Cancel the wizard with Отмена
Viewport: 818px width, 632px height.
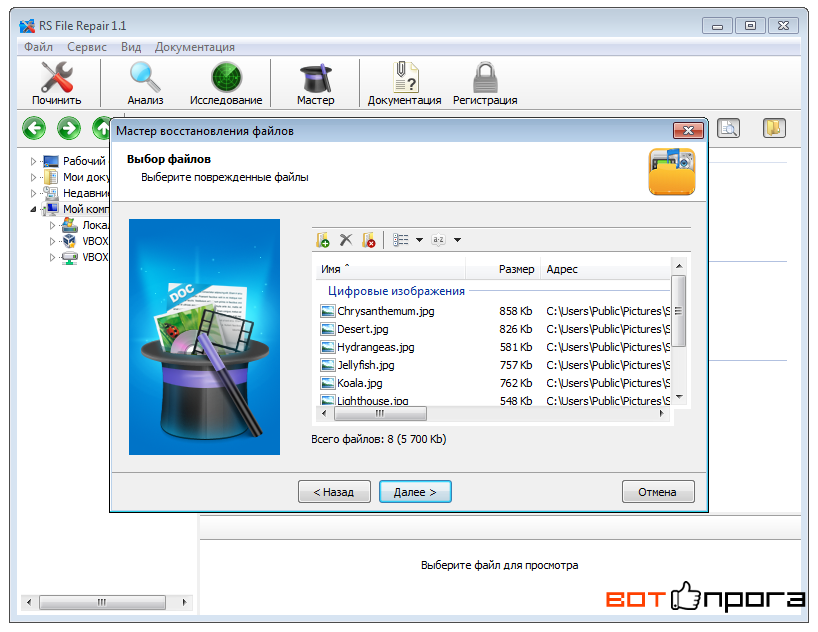[x=658, y=492]
